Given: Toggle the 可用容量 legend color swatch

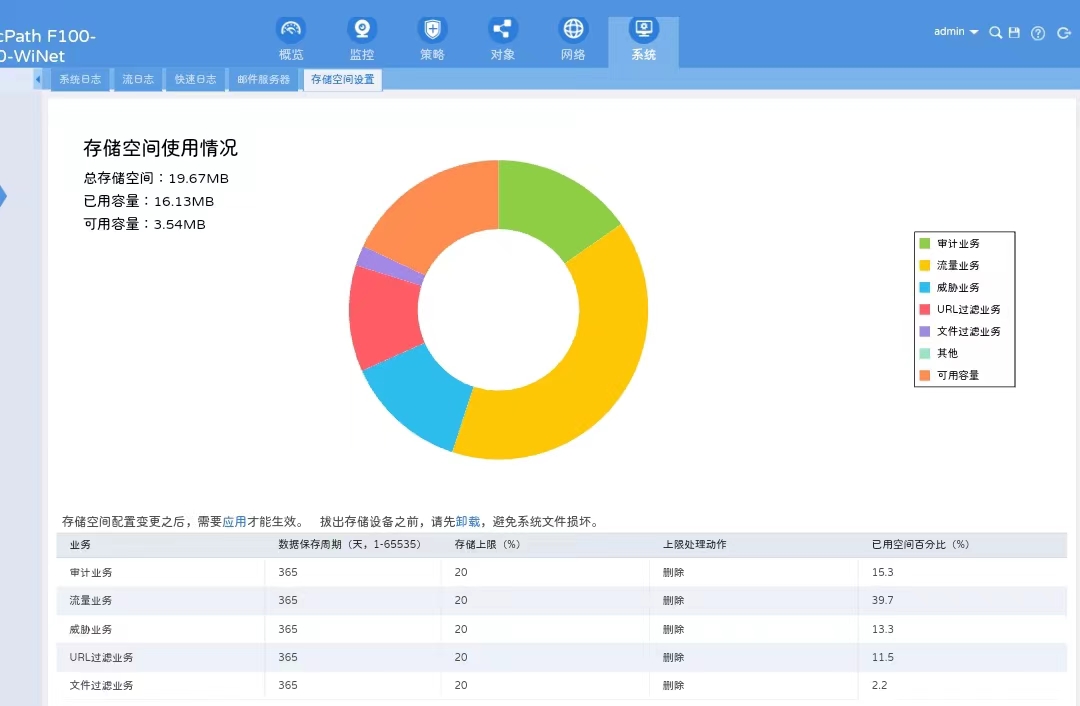Looking at the screenshot, I should tap(924, 375).
